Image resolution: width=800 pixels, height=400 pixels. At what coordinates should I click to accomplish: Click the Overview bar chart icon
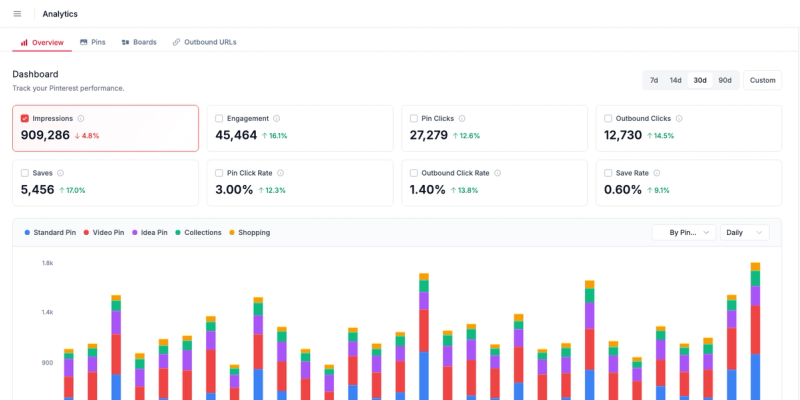24,42
